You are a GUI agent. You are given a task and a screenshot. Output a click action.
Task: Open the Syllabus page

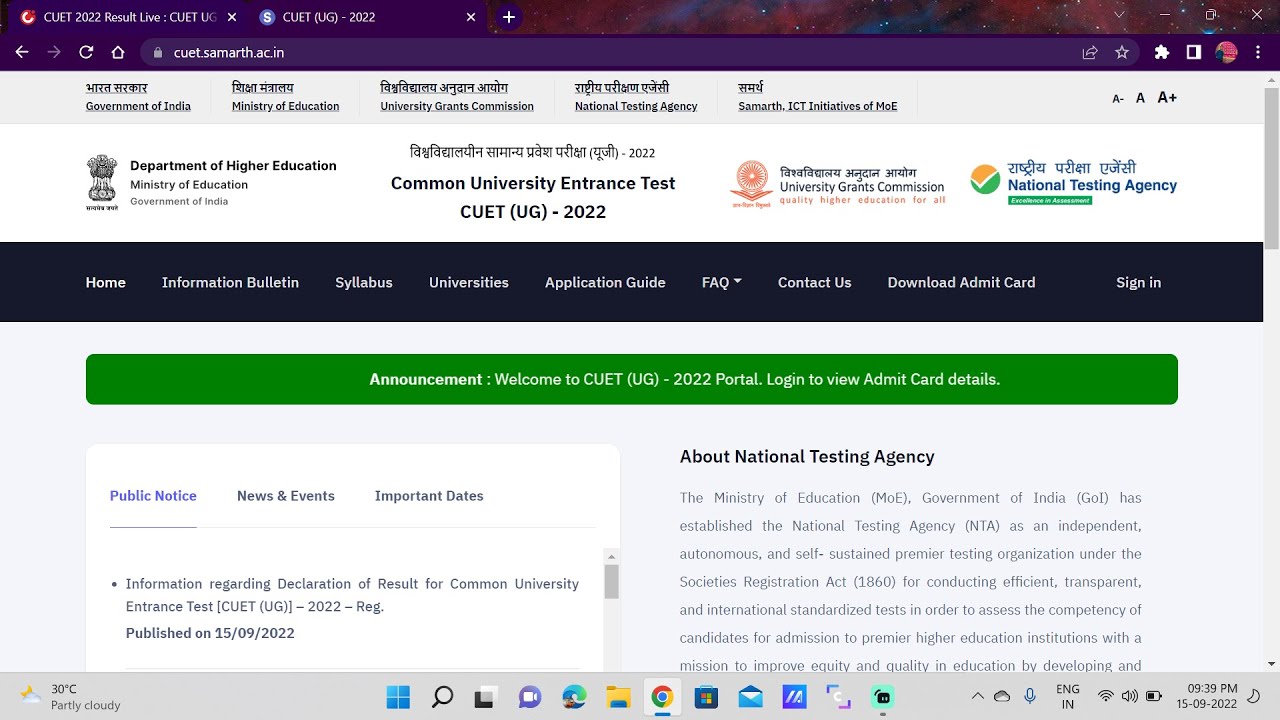pyautogui.click(x=364, y=282)
